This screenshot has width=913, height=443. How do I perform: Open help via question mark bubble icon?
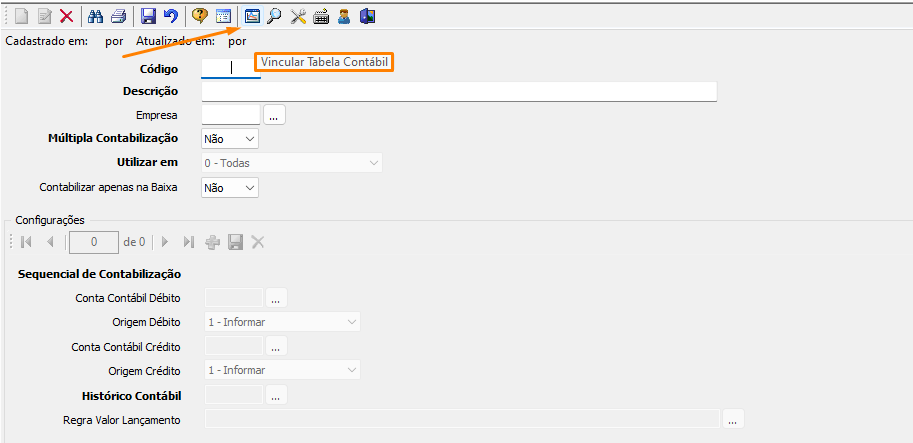click(x=199, y=17)
